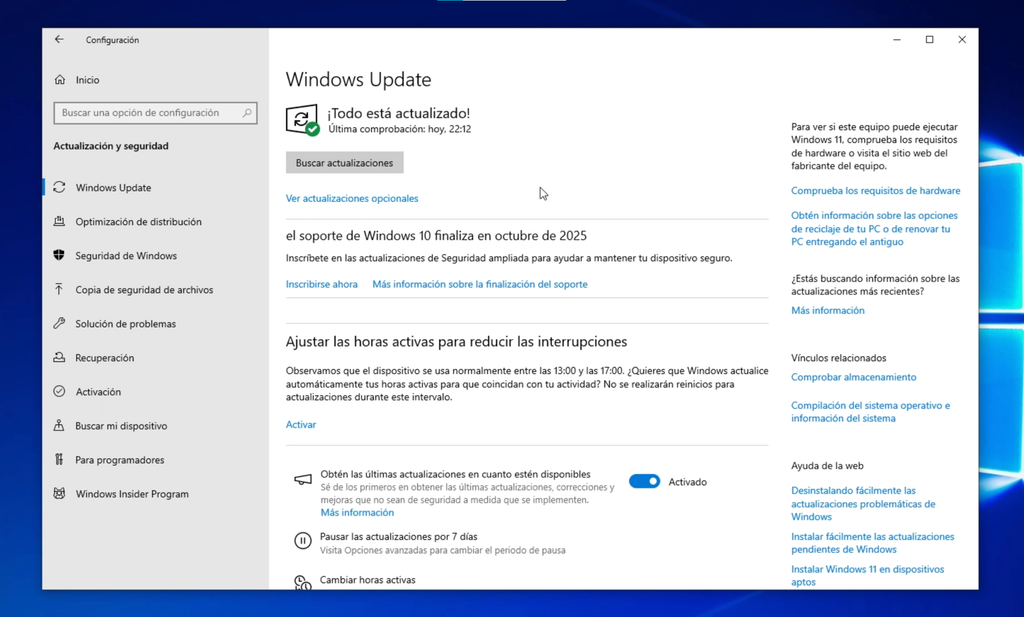Viewport: 1024px width, 617px height.
Task: Minimize the Configuración window
Action: (x=897, y=40)
